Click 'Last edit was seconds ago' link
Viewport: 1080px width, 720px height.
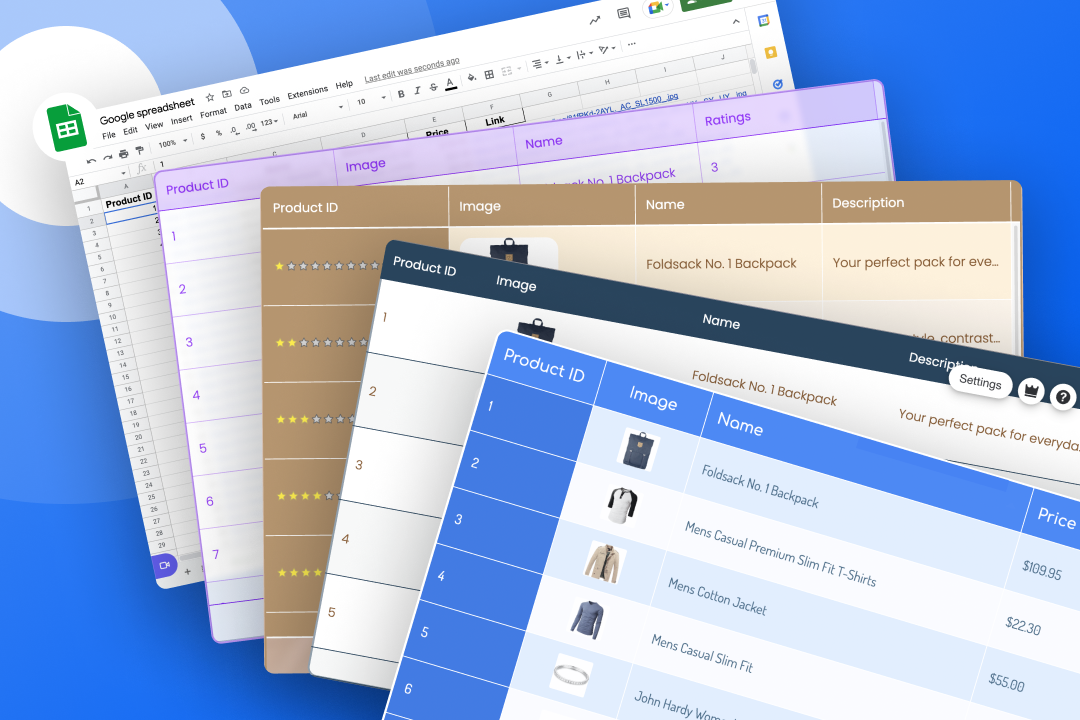[411, 70]
